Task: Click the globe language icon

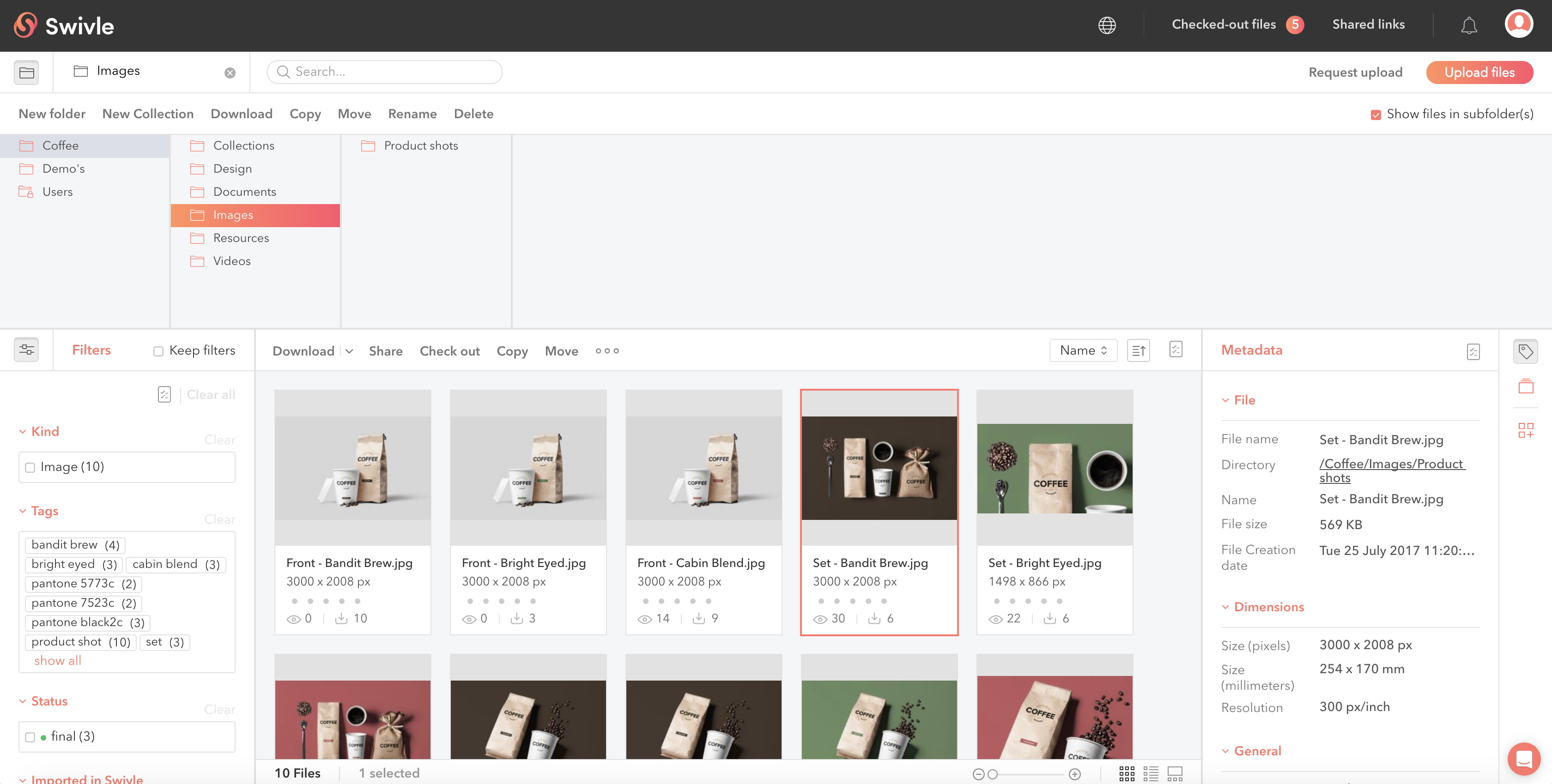Action: (x=1106, y=24)
